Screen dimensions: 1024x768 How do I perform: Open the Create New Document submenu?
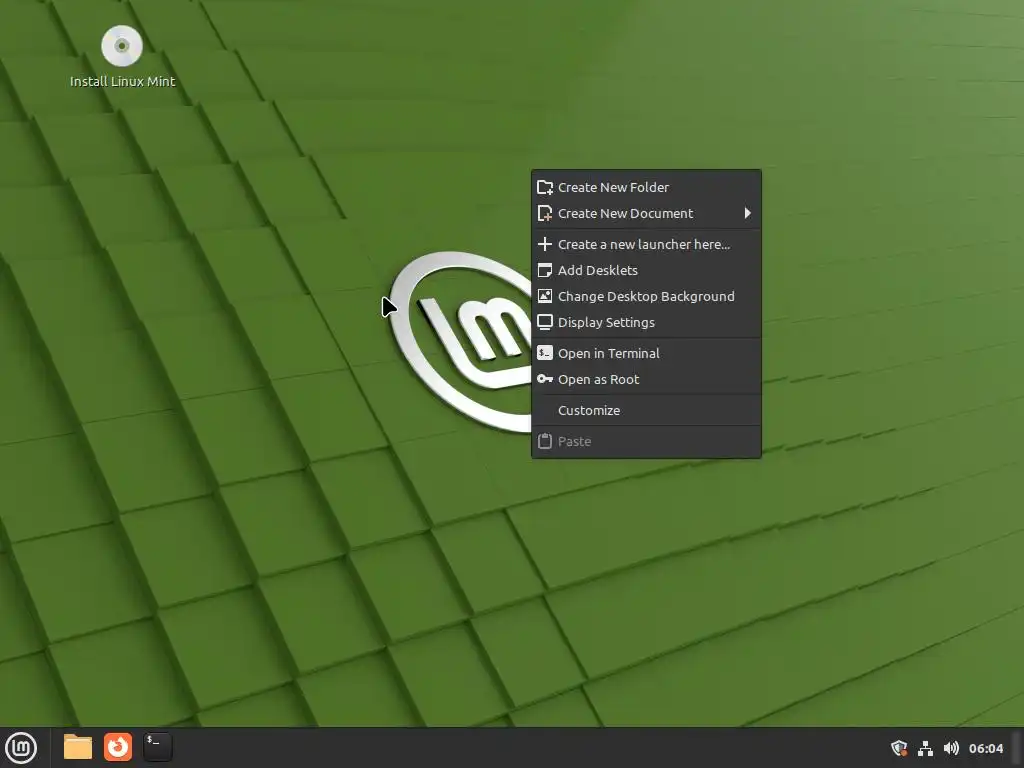[x=647, y=214]
